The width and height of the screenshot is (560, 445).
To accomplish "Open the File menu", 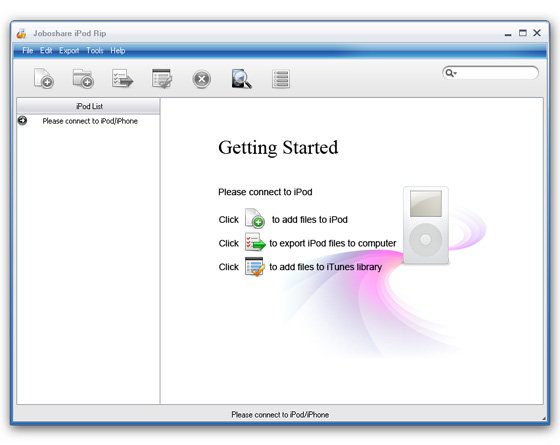I will point(28,50).
